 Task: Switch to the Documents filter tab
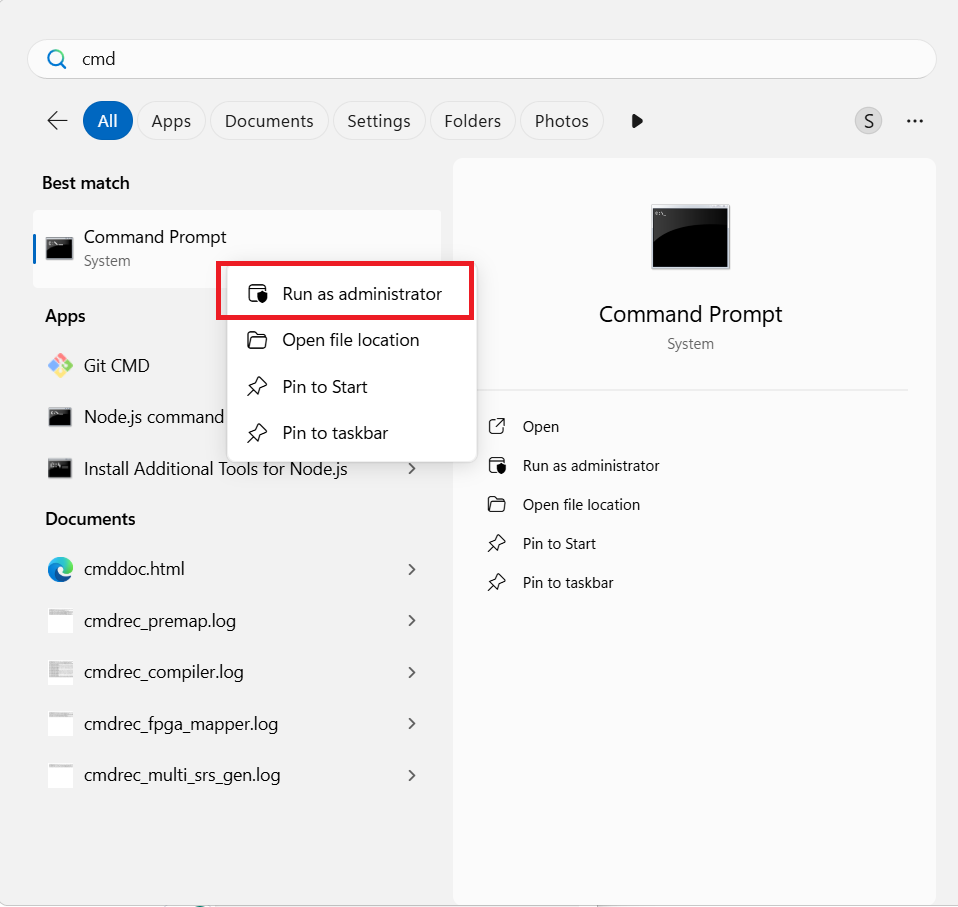click(x=269, y=121)
